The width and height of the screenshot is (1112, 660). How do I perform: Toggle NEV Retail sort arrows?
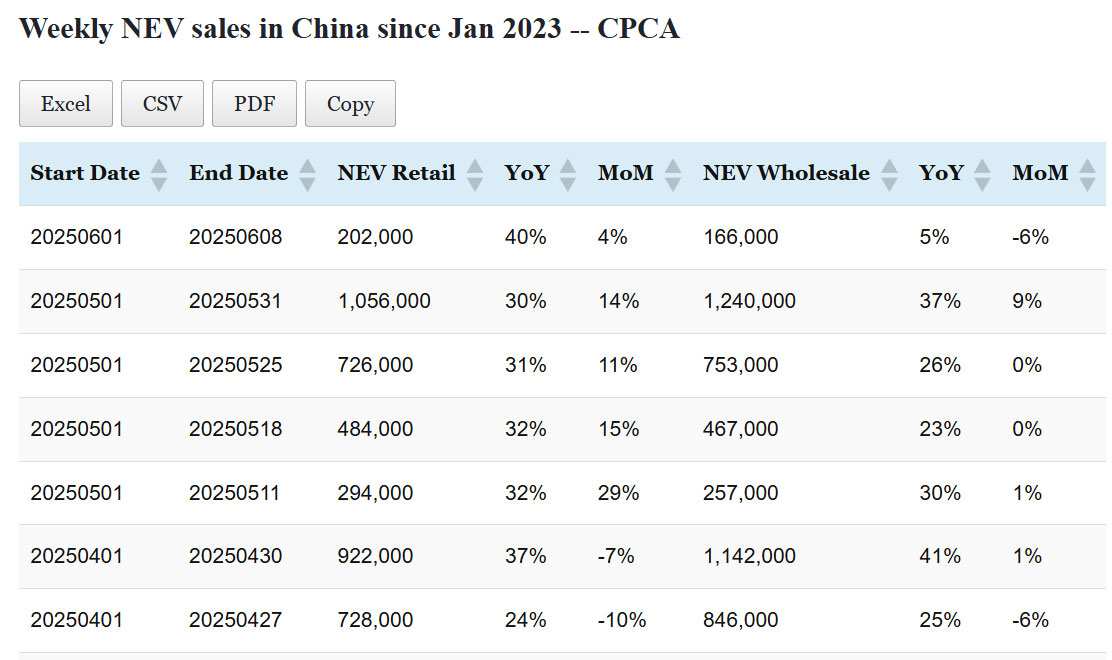click(475, 174)
